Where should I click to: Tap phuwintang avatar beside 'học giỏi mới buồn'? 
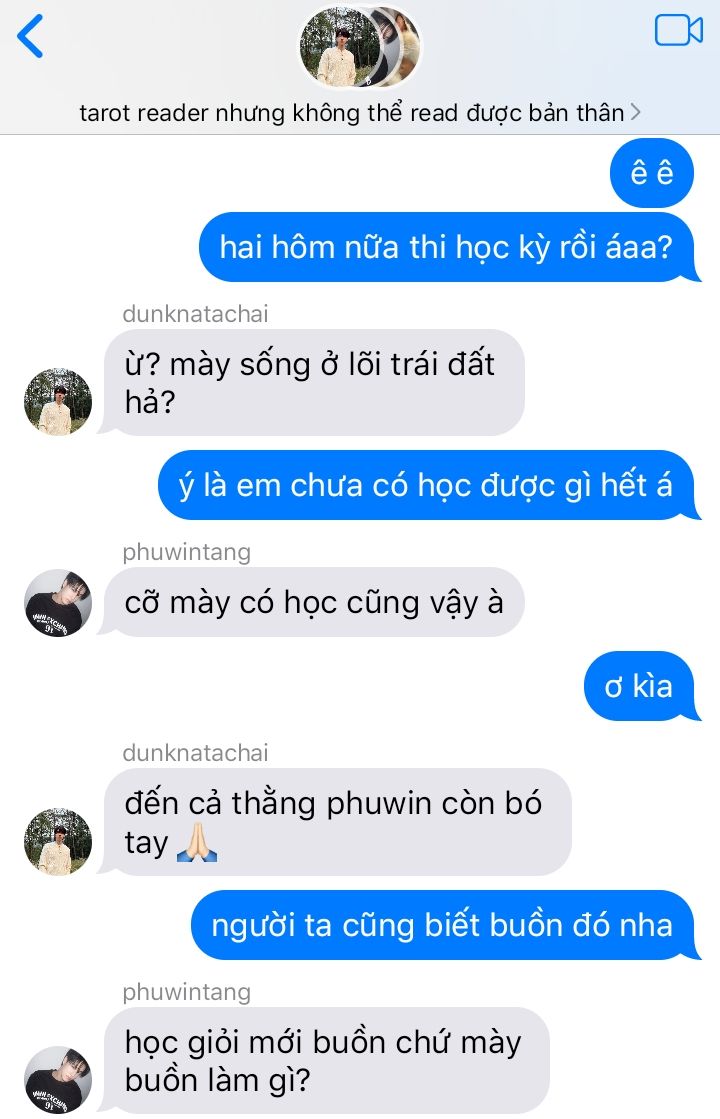(58, 1079)
